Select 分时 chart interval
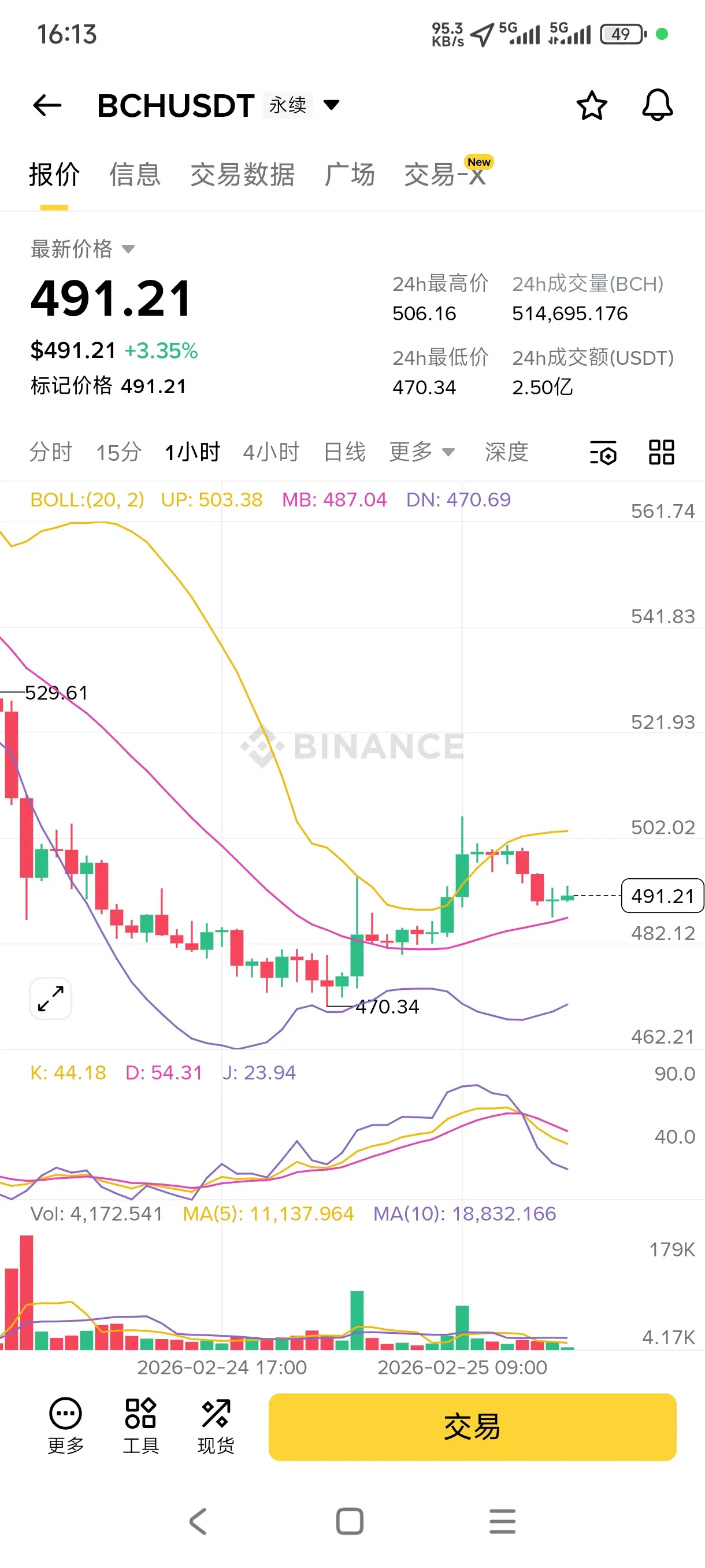The image size is (705, 1568). point(51,452)
